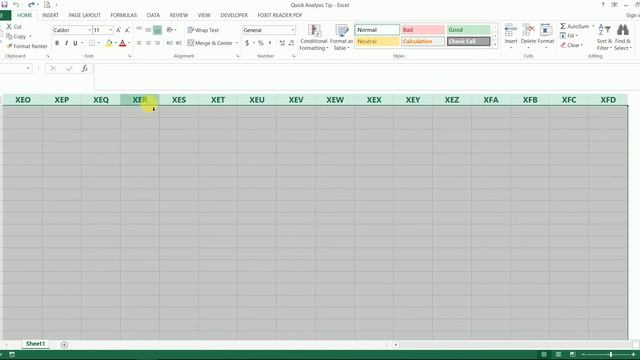Switch to FORMULAS tab
The image size is (640, 360).
tap(123, 15)
